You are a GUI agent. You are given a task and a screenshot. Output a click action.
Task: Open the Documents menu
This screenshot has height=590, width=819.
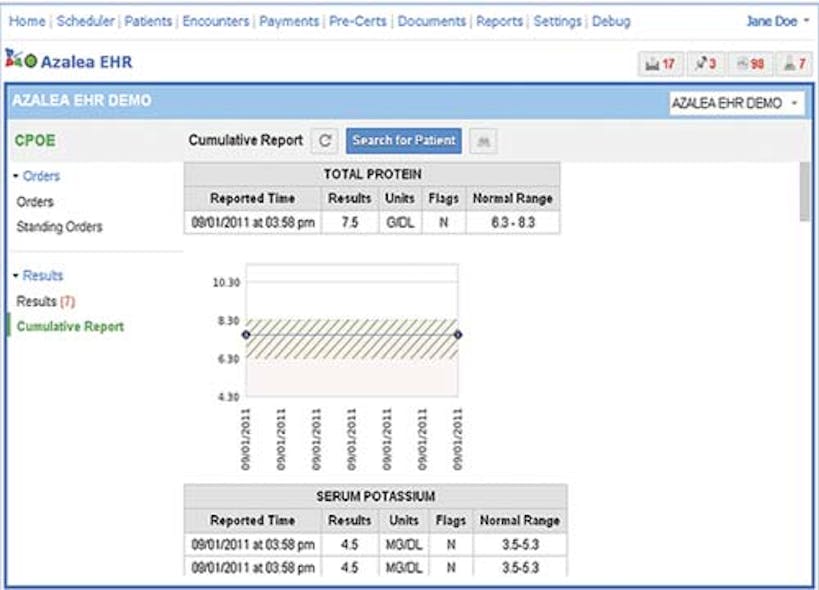(431, 21)
